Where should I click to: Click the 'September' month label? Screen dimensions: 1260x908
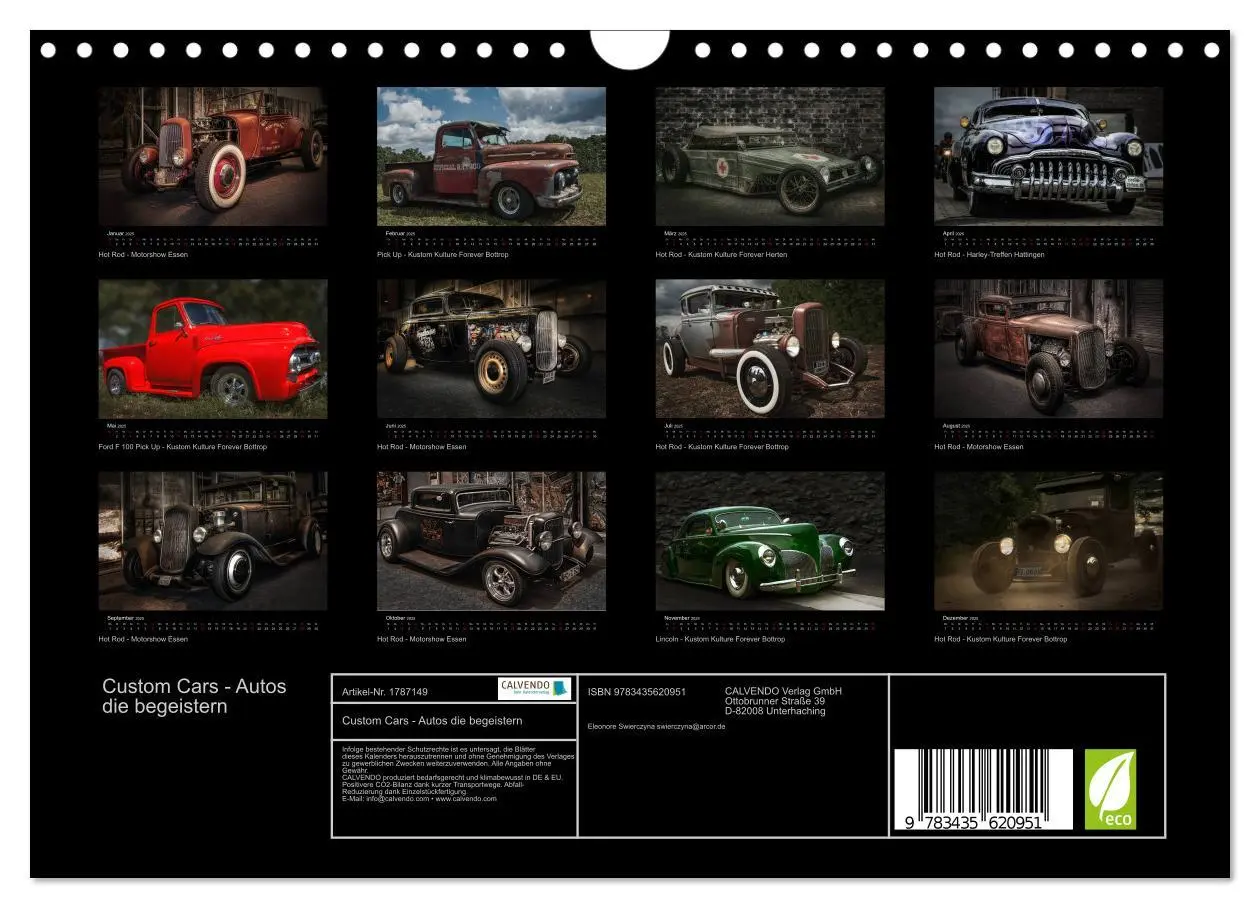(x=121, y=618)
